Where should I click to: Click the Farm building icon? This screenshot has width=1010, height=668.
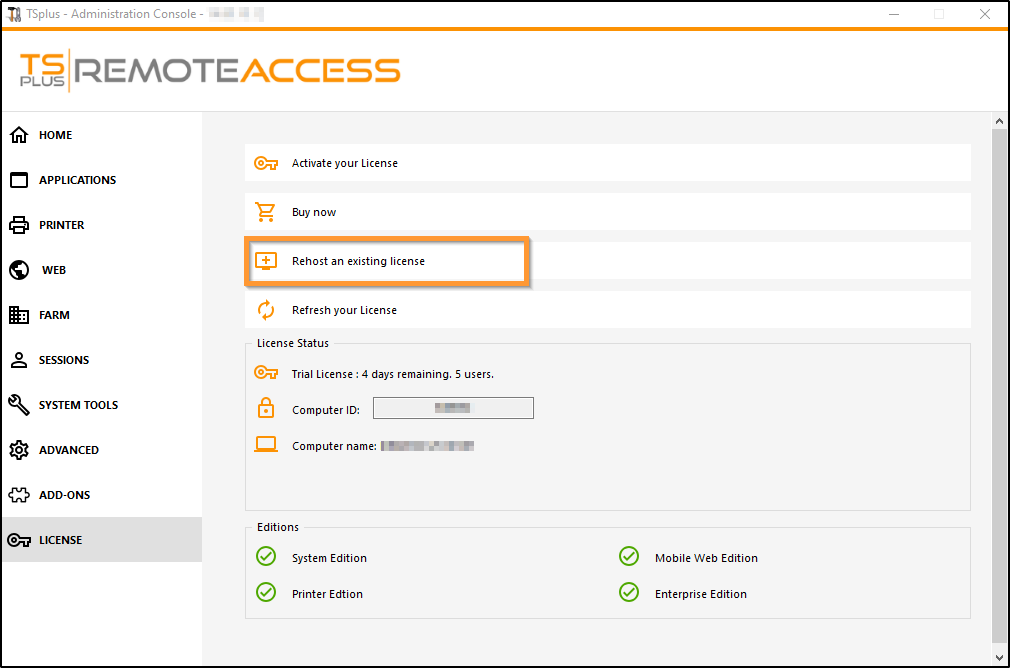19,315
